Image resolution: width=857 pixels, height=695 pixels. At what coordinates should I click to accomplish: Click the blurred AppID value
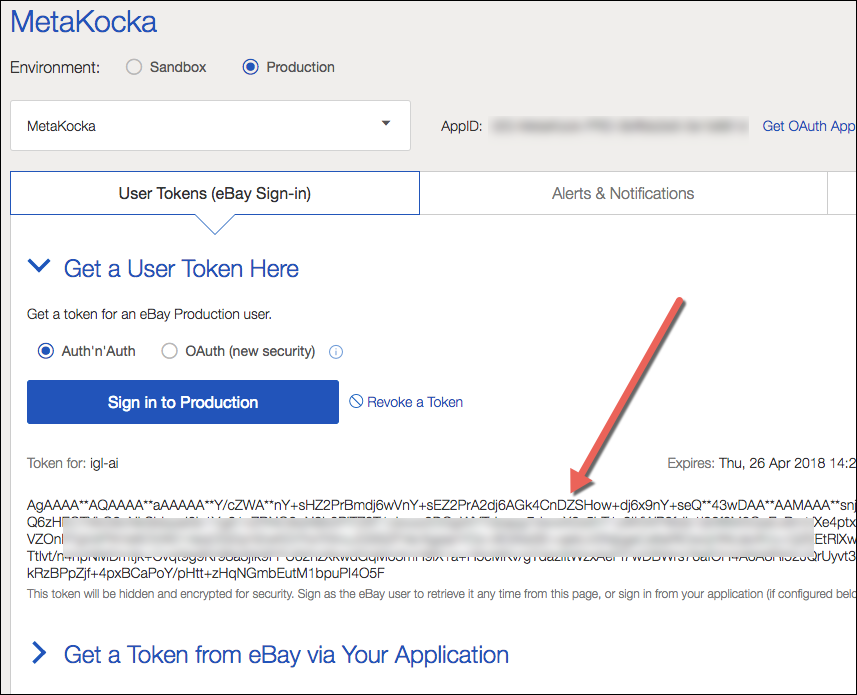pyautogui.click(x=618, y=126)
